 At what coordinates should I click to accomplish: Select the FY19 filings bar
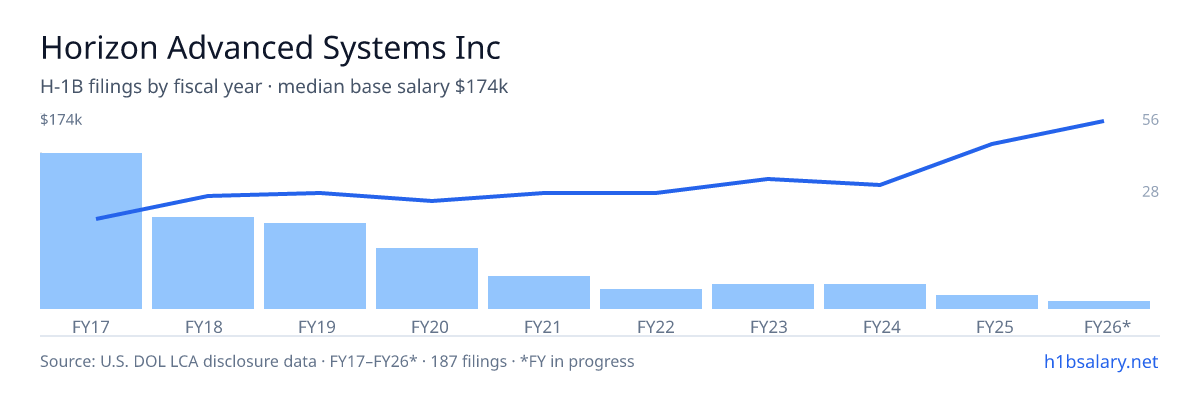click(315, 266)
